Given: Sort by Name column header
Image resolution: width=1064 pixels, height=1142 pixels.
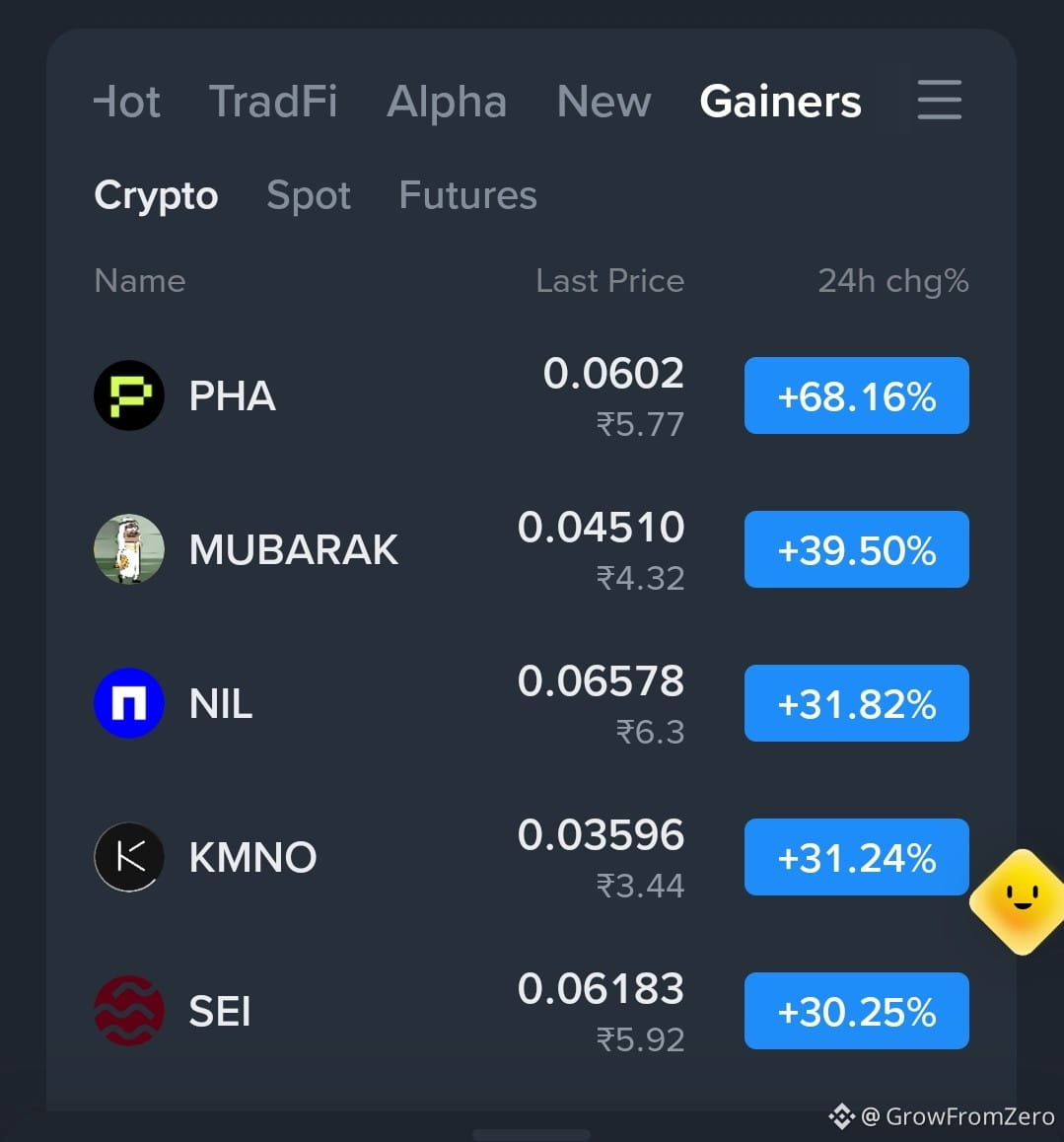Looking at the screenshot, I should click(140, 281).
